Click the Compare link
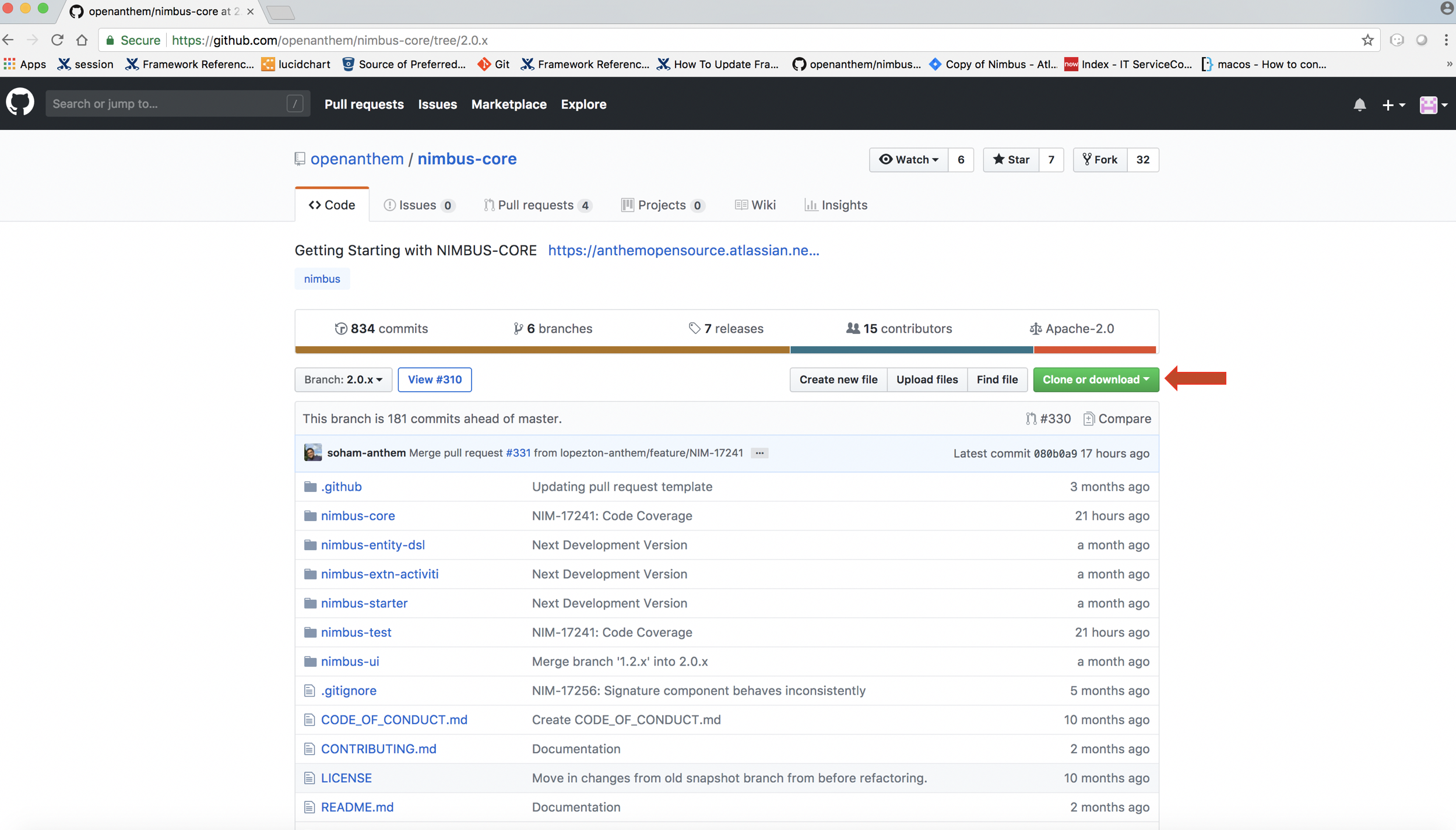This screenshot has width=1456, height=830. 1117,418
